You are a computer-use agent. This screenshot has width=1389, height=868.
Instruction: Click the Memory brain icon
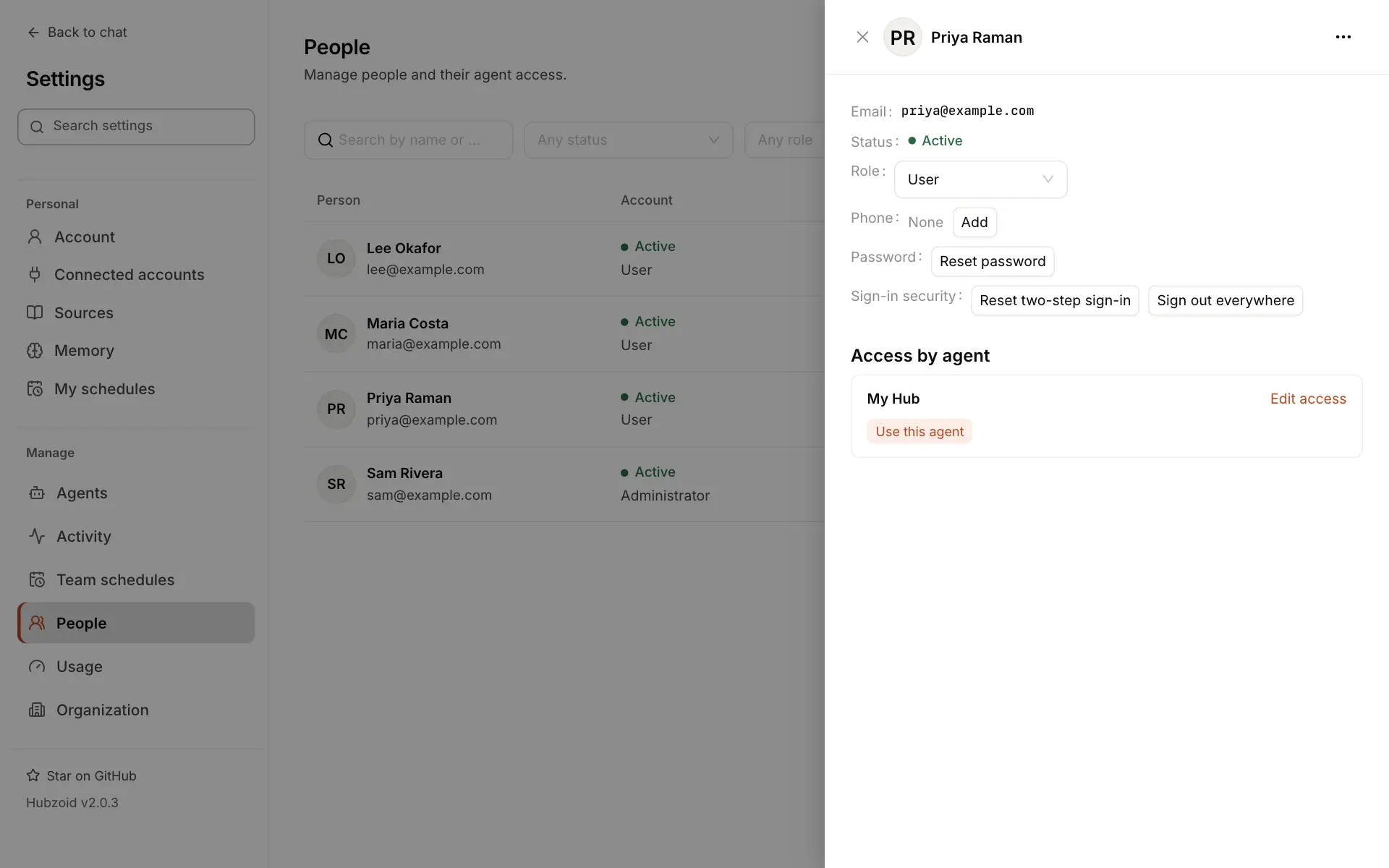[35, 351]
